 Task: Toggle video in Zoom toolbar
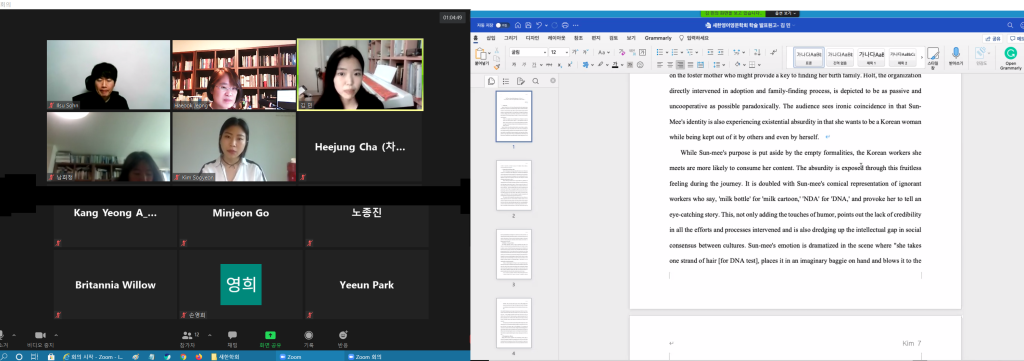click(x=40, y=338)
